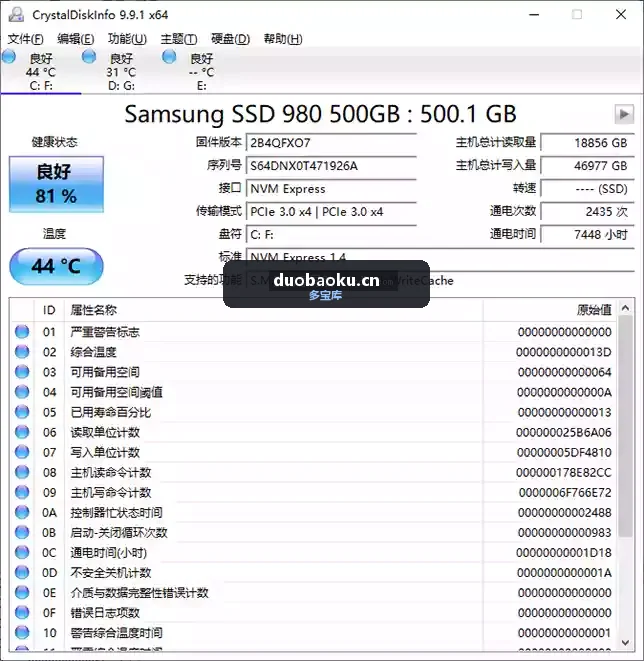644x661 pixels.
Task: Click status orb of row 0D 不安全关机计数
Action: [x=22, y=572]
